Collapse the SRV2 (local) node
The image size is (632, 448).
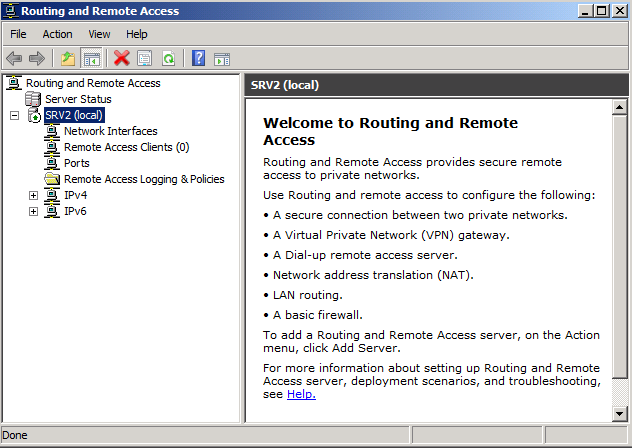coord(14,115)
